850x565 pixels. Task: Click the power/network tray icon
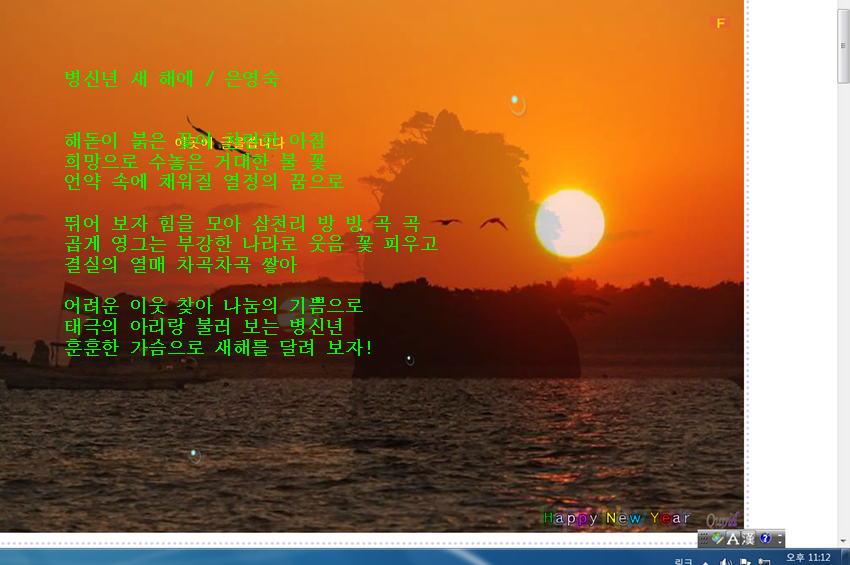coord(764,562)
